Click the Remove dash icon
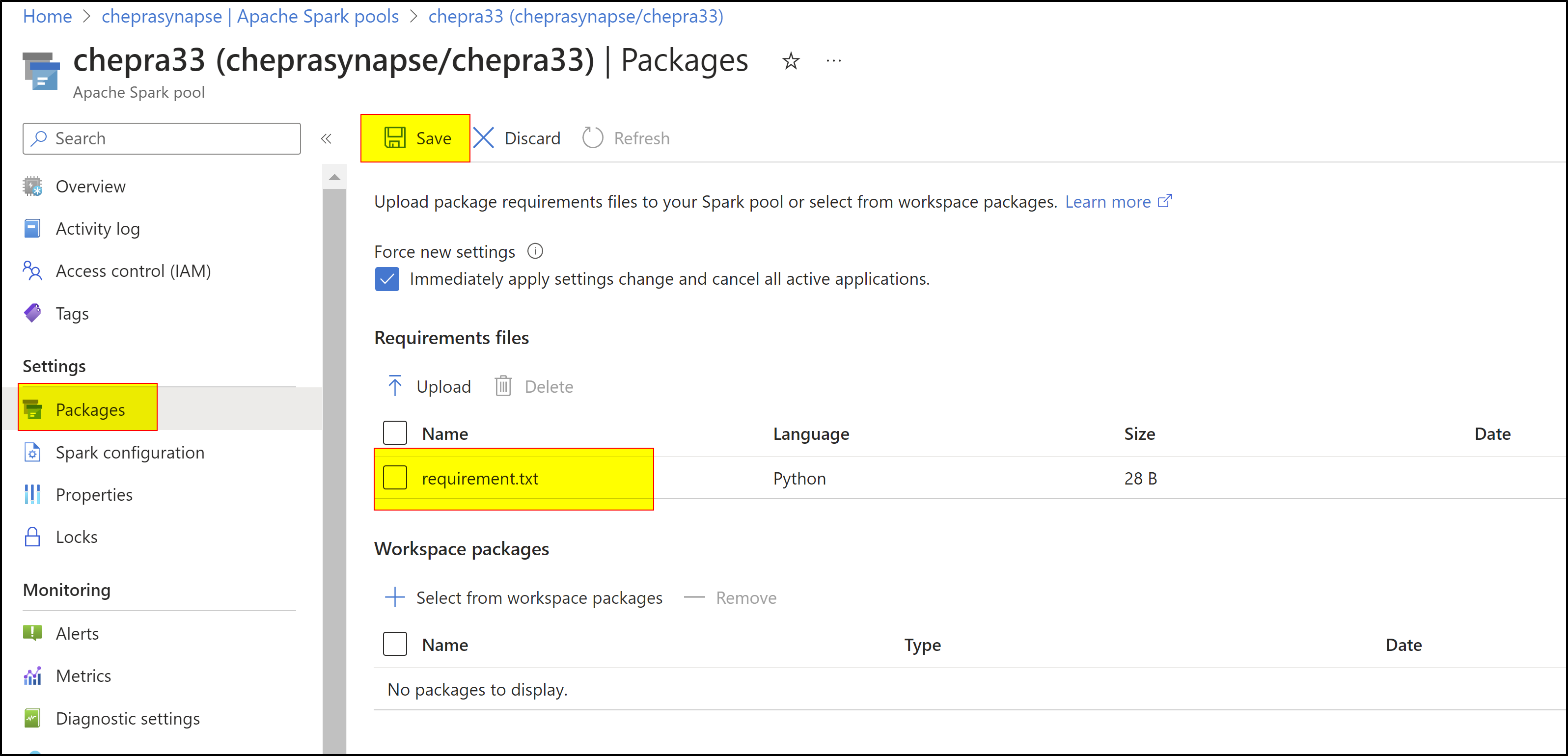1568x756 pixels. click(694, 597)
